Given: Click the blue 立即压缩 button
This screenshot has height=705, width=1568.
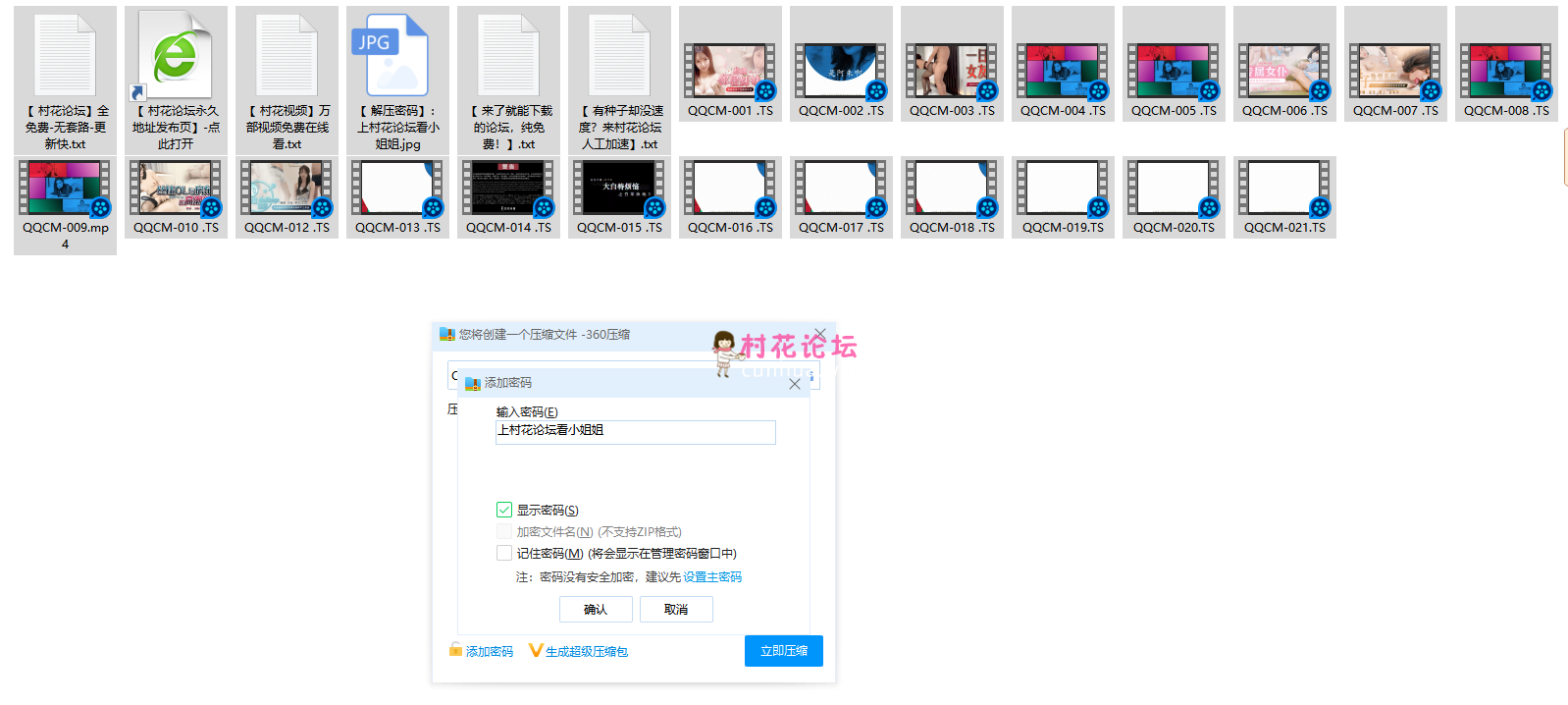Looking at the screenshot, I should (783, 651).
